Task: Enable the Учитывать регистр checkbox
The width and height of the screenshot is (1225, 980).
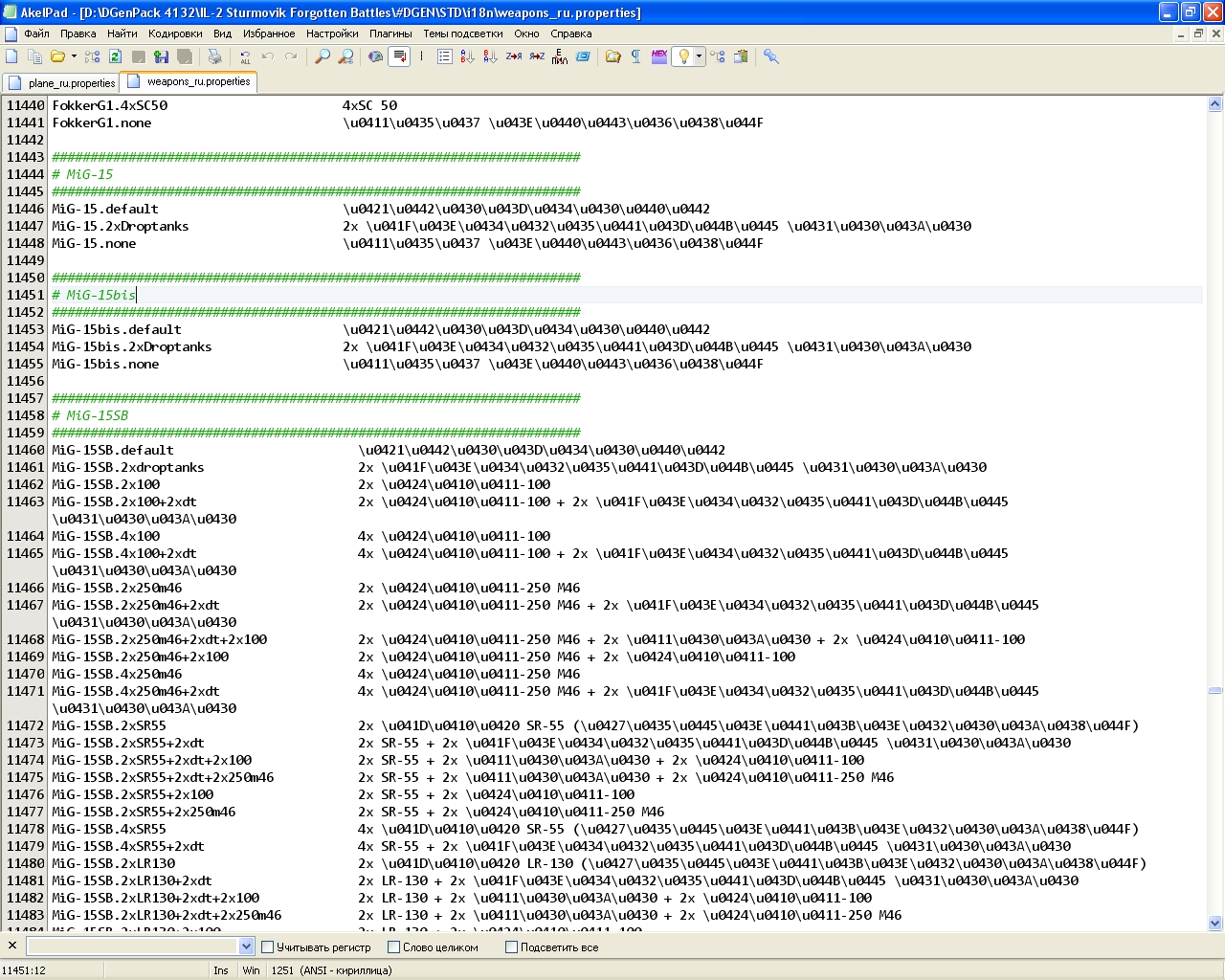Action: tap(268, 947)
